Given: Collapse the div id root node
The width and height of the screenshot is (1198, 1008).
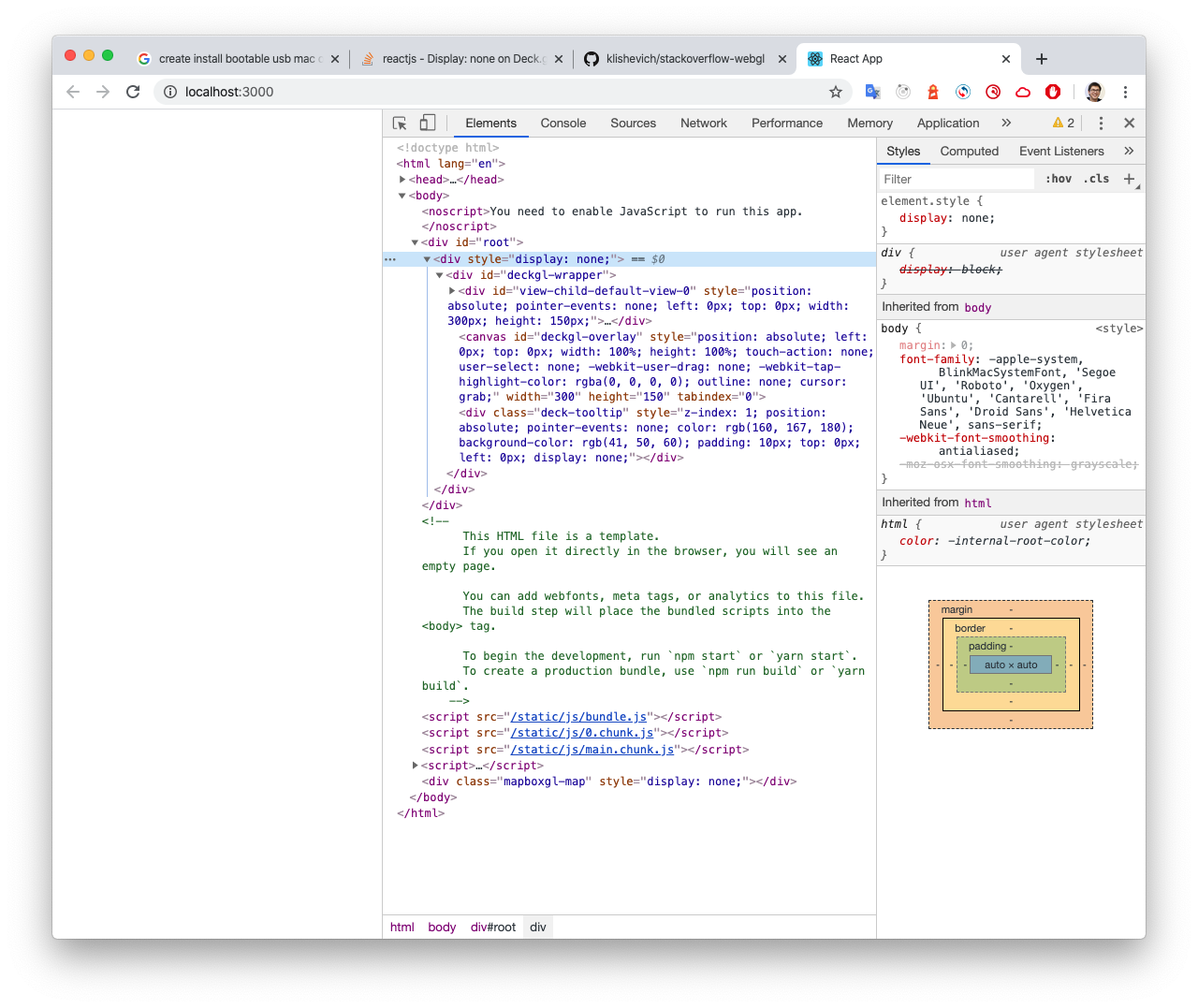Looking at the screenshot, I should pos(415,242).
